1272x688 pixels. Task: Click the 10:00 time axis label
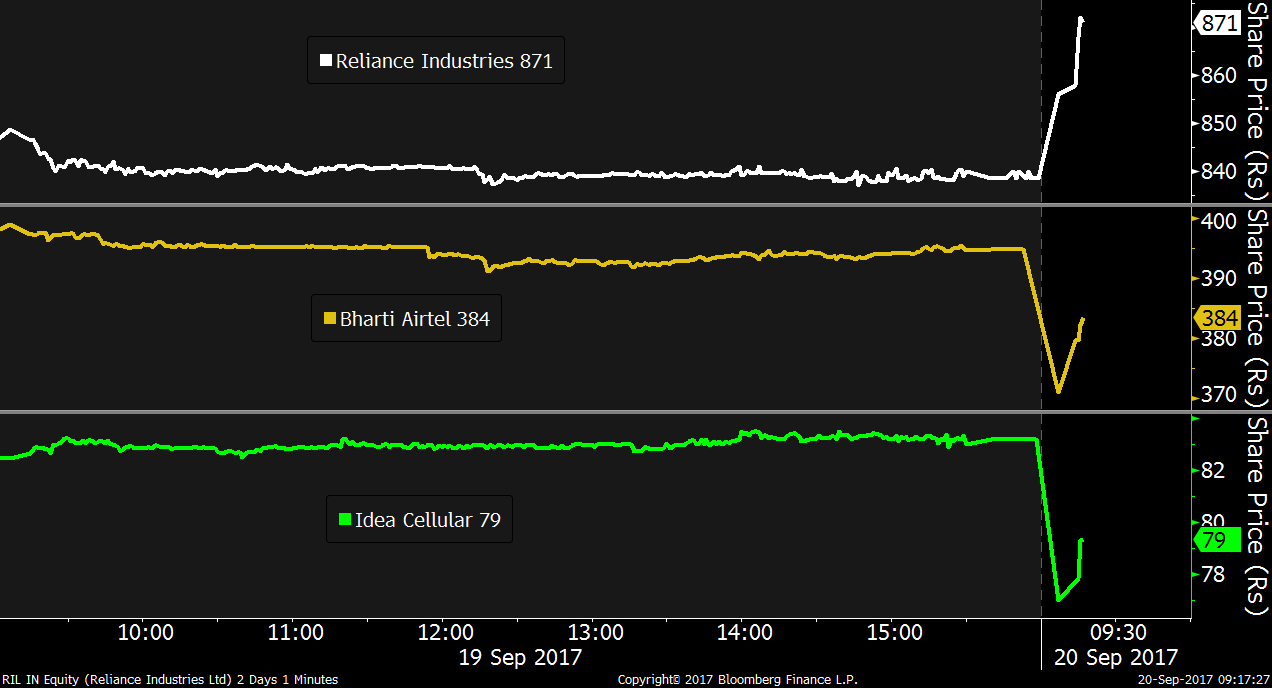147,633
